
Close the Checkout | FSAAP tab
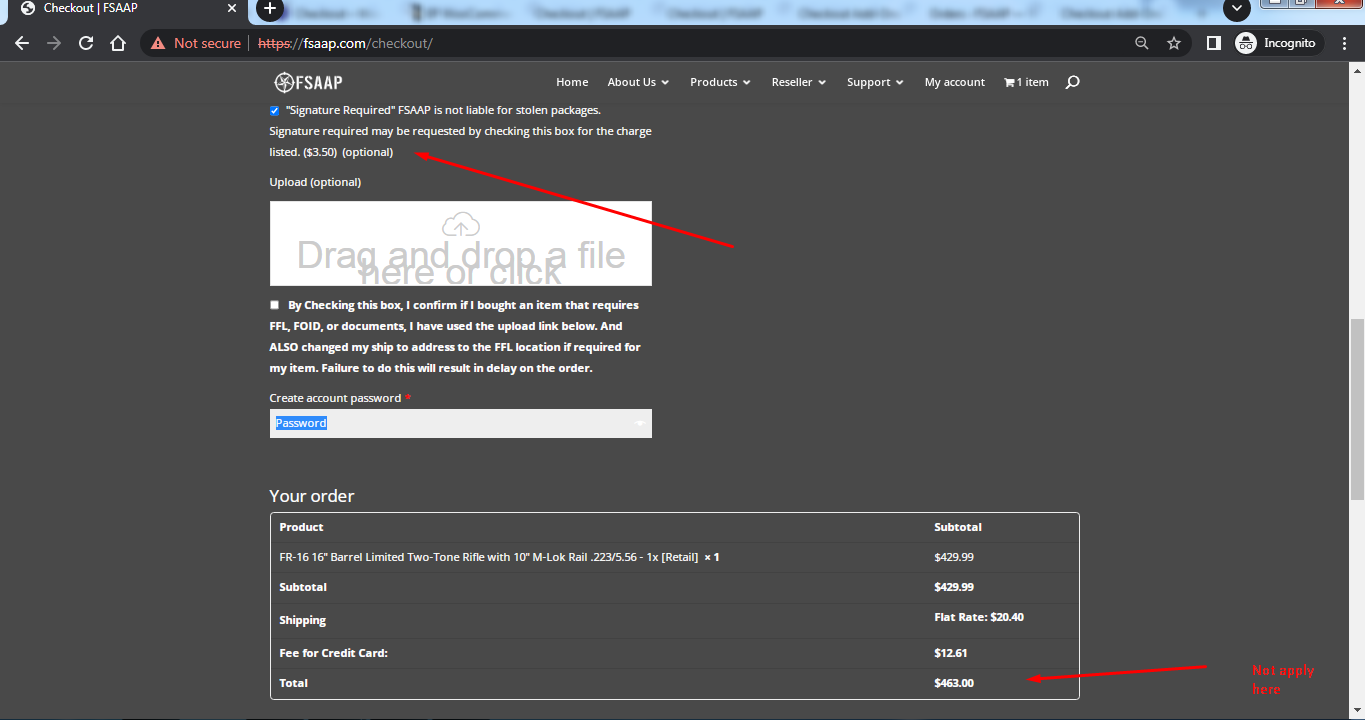[x=232, y=8]
